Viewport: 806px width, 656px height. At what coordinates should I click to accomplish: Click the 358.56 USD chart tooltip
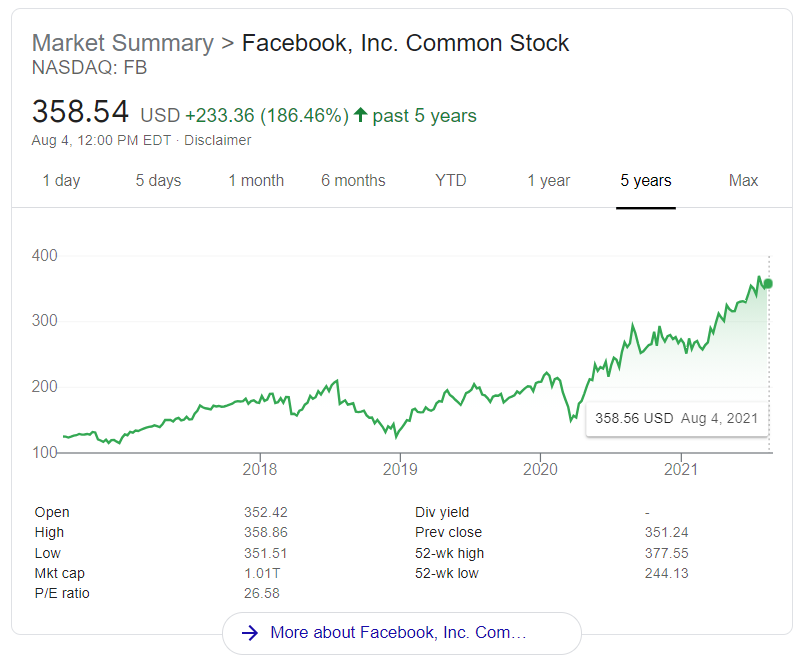coord(676,418)
